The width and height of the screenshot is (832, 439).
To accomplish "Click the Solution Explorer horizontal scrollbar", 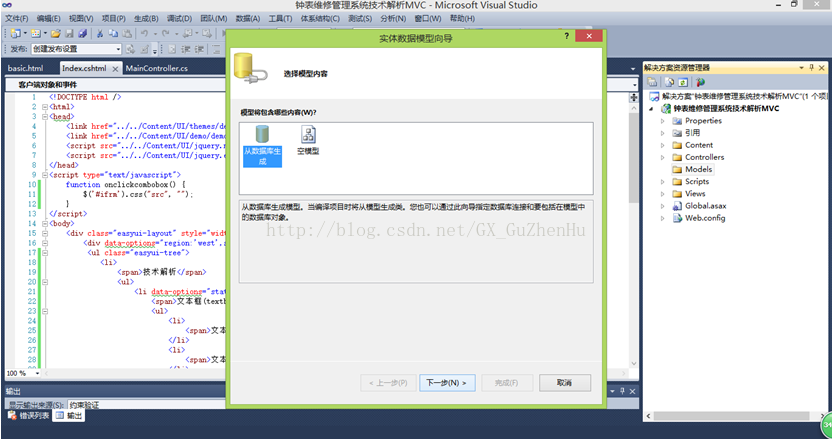I will [x=734, y=416].
